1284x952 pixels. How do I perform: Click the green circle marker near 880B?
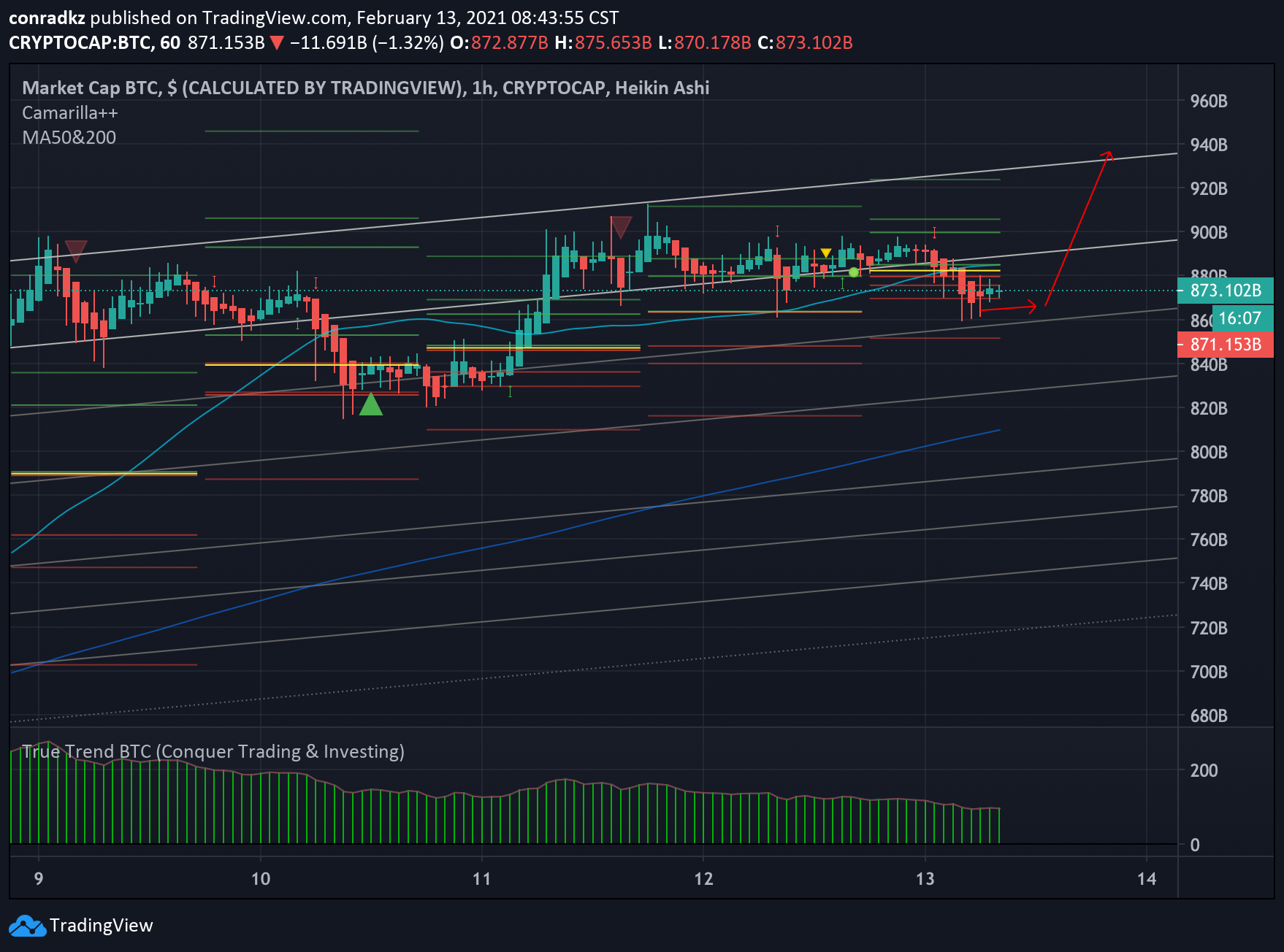click(x=854, y=272)
